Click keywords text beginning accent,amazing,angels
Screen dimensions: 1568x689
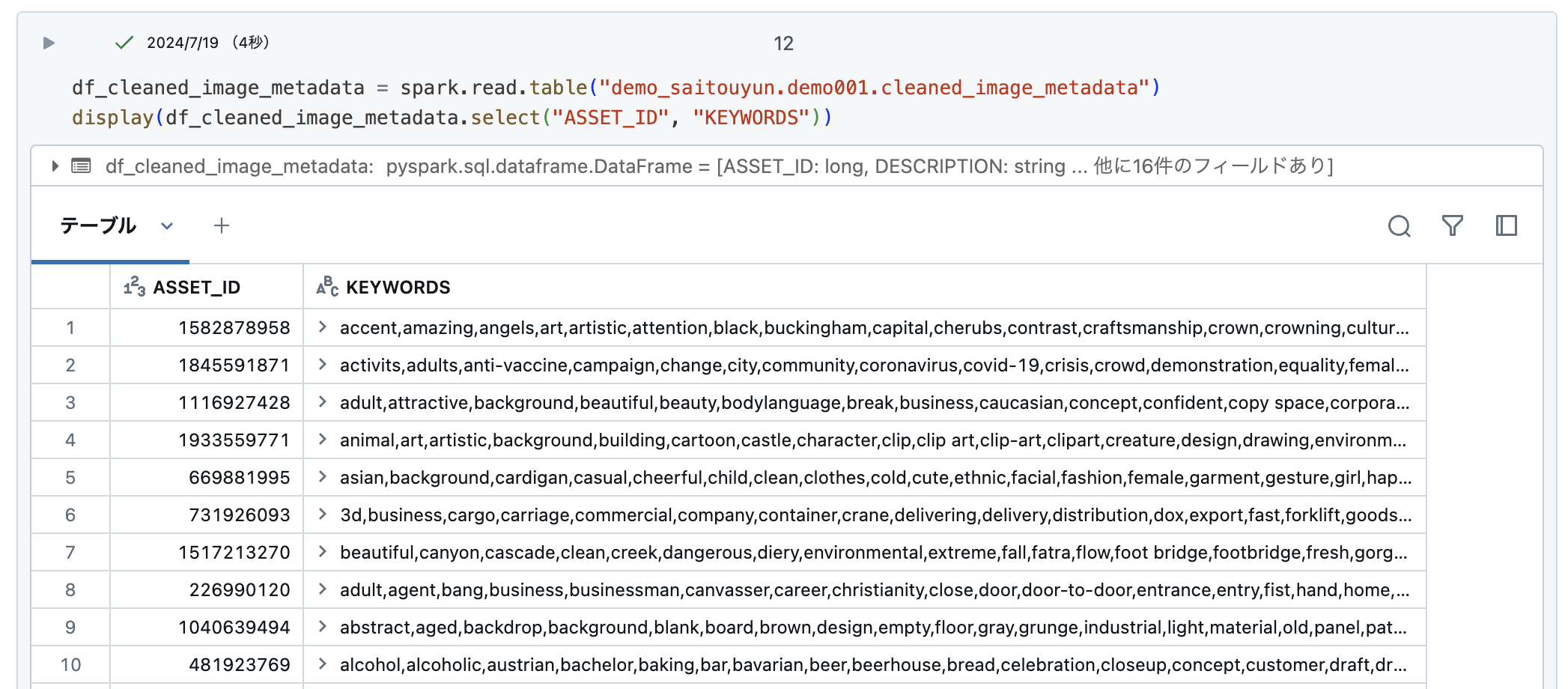[875, 327]
